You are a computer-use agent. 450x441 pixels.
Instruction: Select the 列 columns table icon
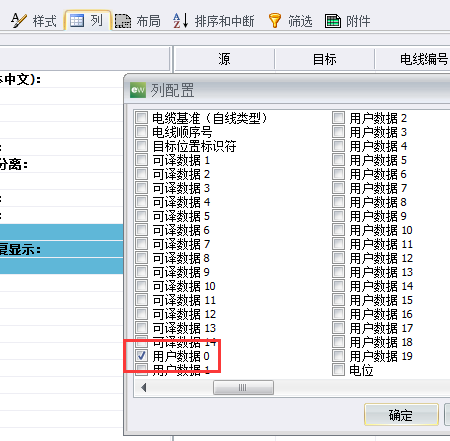(x=77, y=21)
